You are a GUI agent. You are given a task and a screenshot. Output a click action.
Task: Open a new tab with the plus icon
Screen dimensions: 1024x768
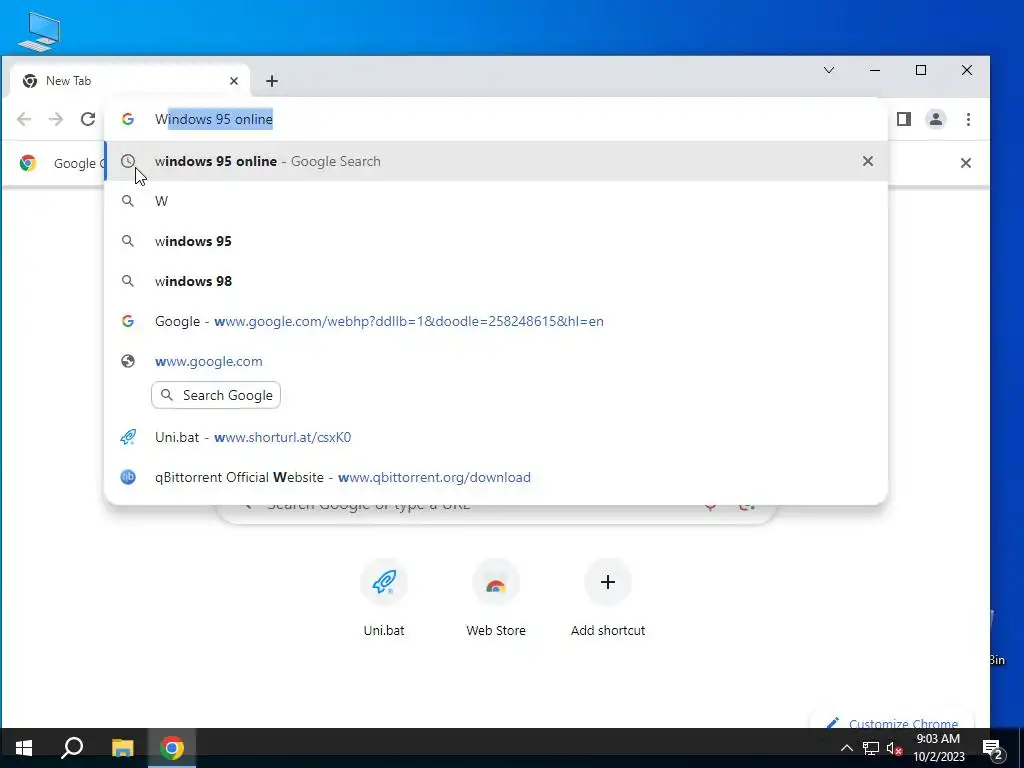coord(272,81)
